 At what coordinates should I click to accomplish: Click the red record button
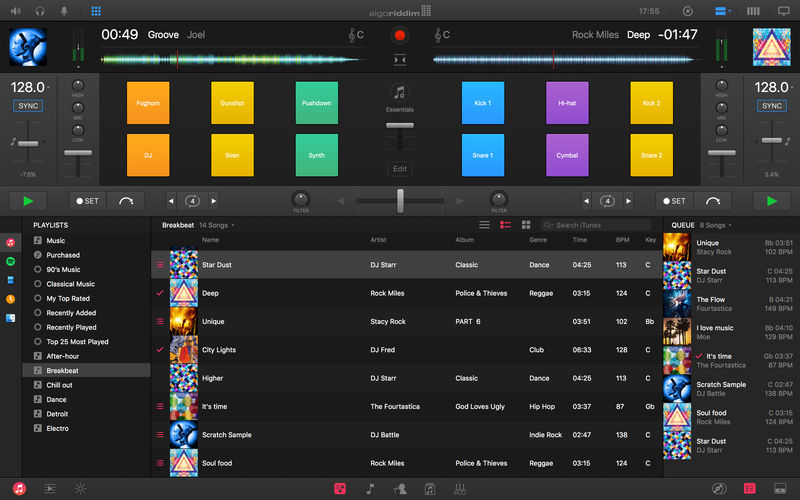(400, 35)
